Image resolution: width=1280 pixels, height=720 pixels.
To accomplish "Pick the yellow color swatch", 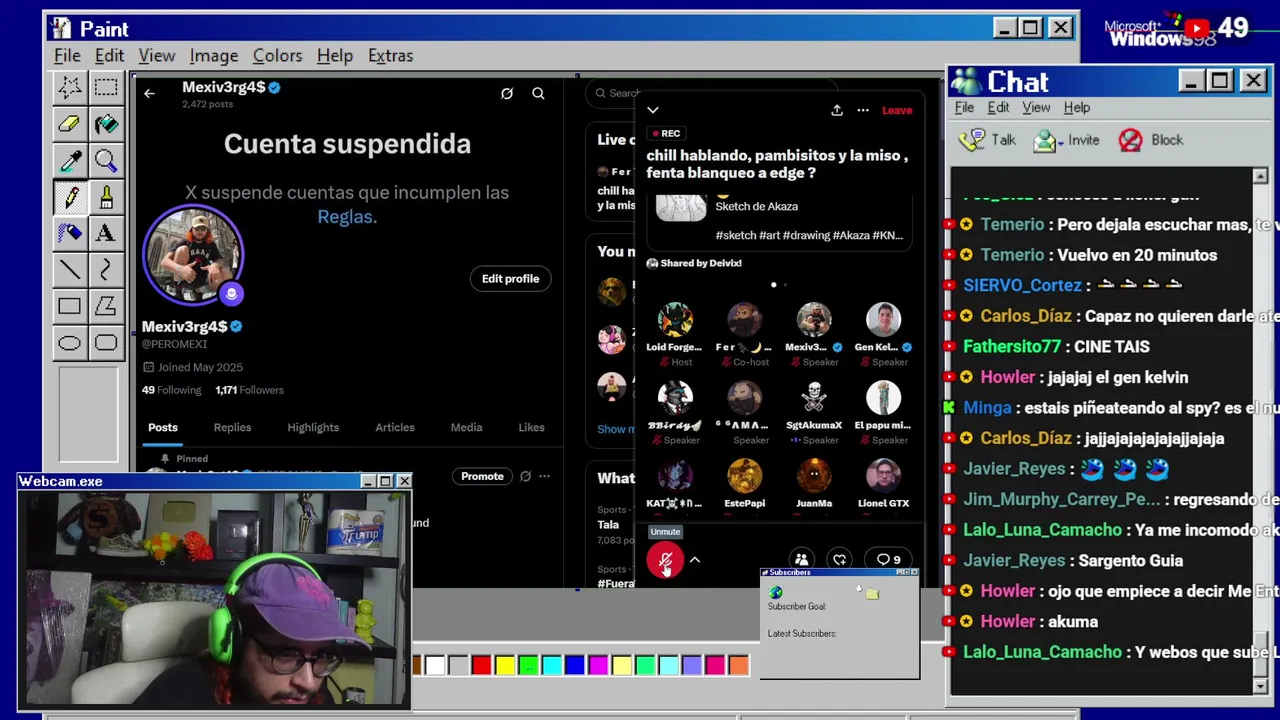I will coord(504,665).
